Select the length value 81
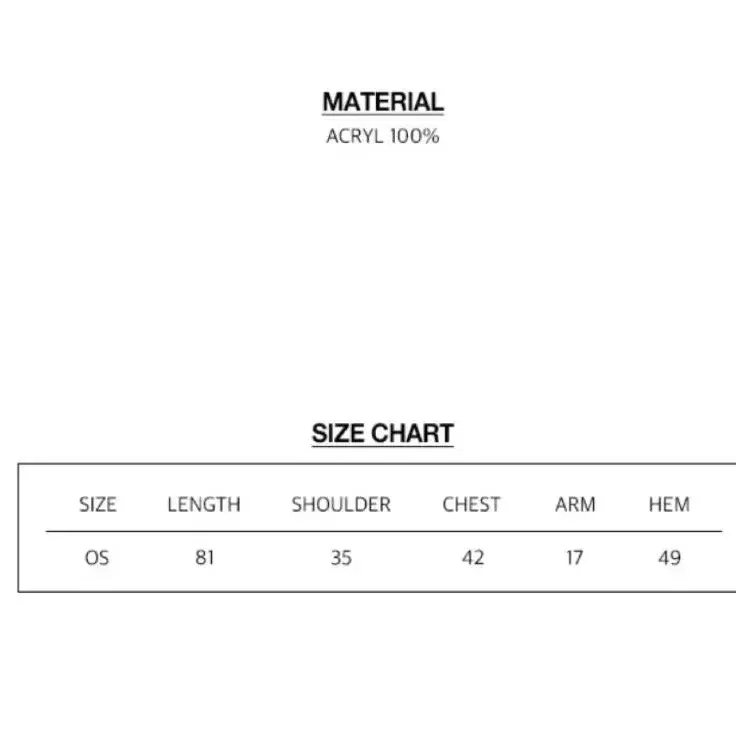The width and height of the screenshot is (736, 736). 205,558
